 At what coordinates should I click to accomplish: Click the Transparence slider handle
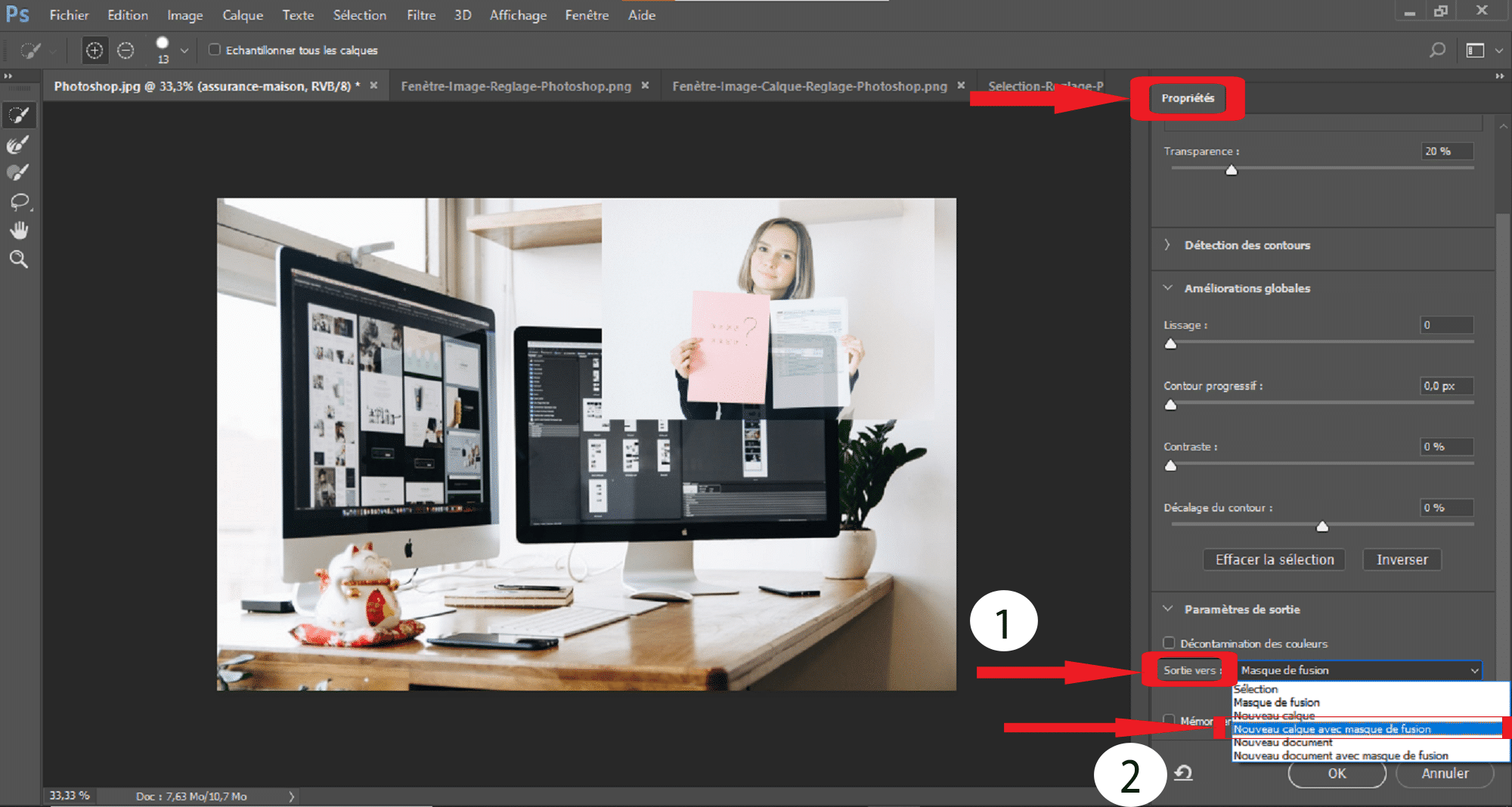tap(1232, 170)
